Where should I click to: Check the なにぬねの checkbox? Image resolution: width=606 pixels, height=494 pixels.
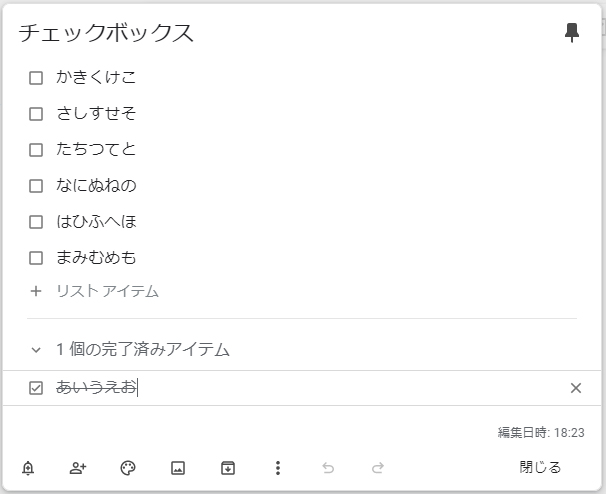pyautogui.click(x=36, y=186)
